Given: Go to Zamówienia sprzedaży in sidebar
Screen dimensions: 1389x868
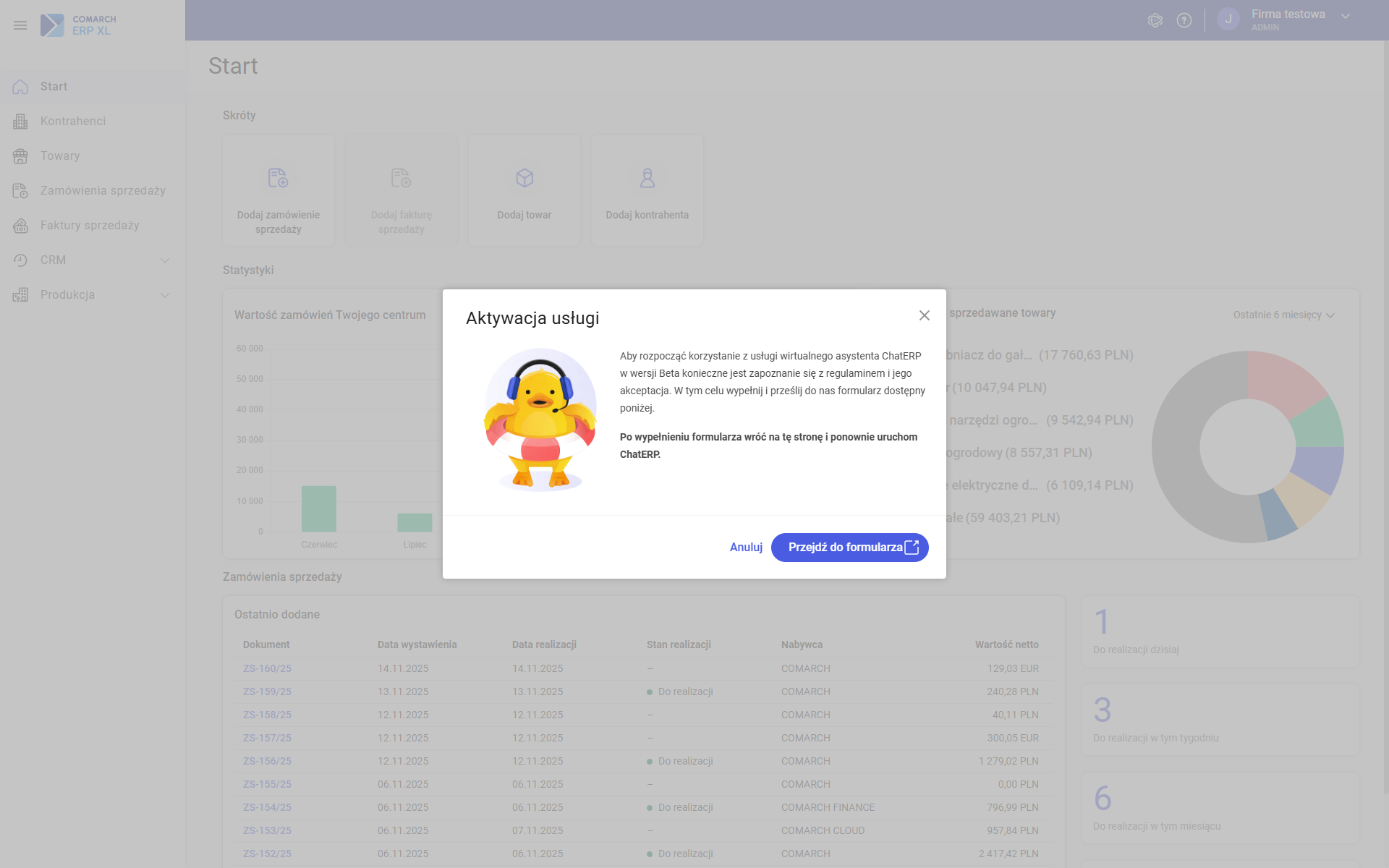Looking at the screenshot, I should [x=103, y=191].
